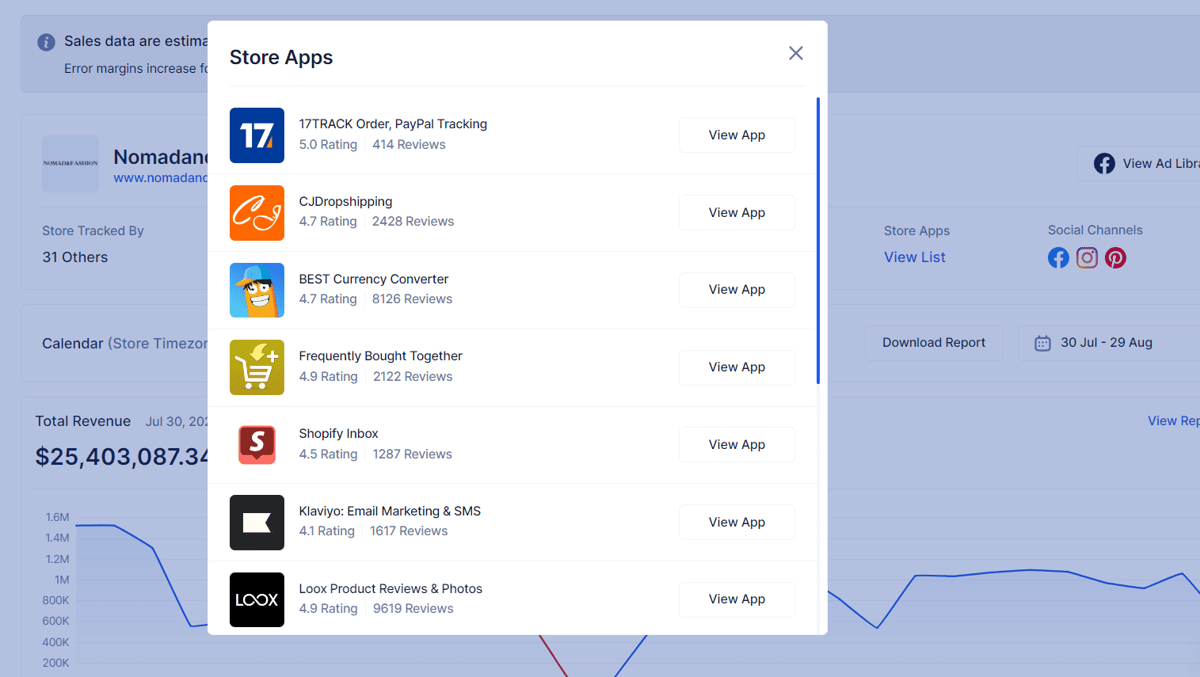Click the info icon in sales data notice
Viewport: 1200px width, 677px height.
[x=46, y=42]
